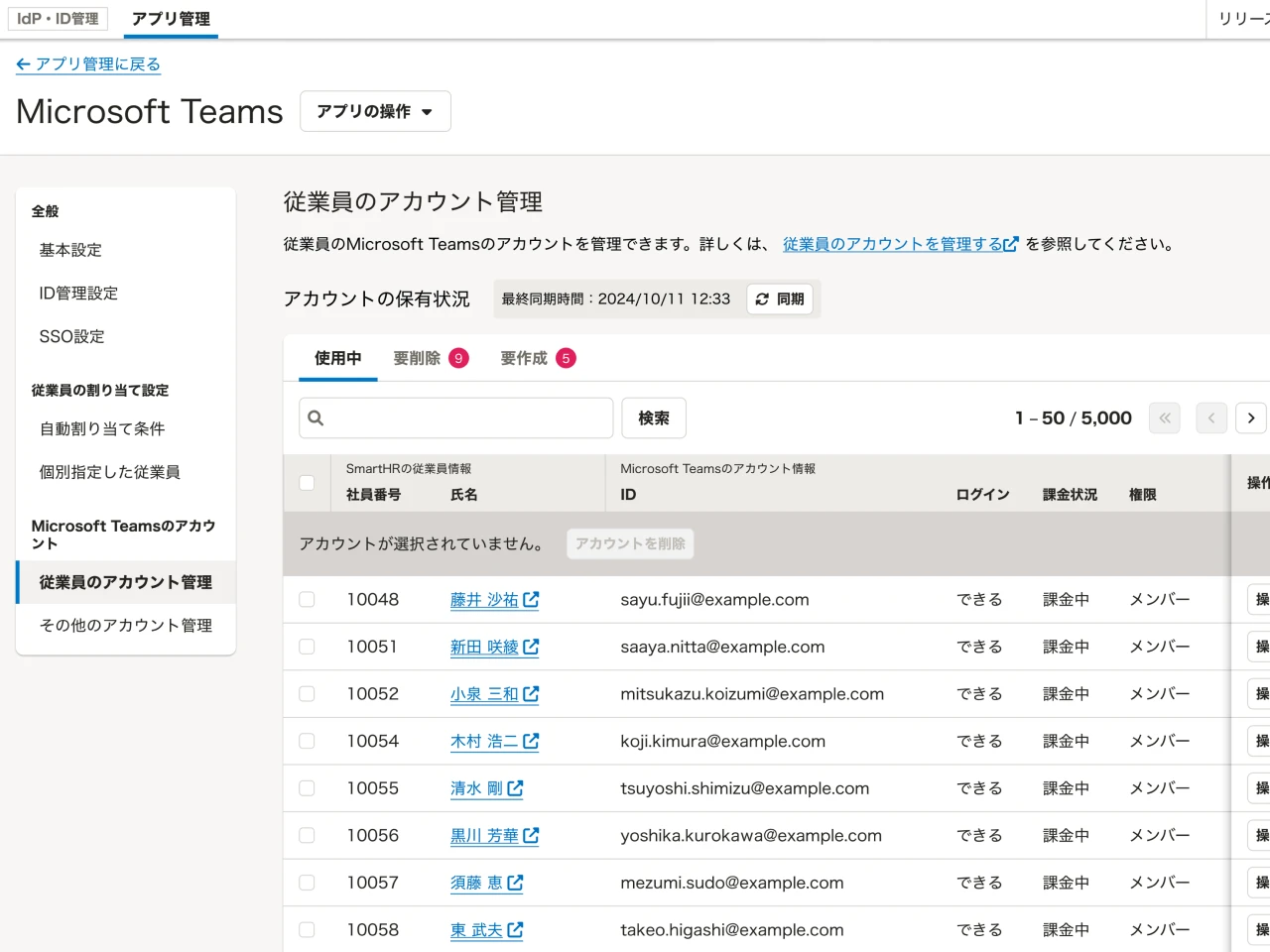Open 自動割り当て条件 in the sidebar
The image size is (1270, 952).
(x=126, y=428)
